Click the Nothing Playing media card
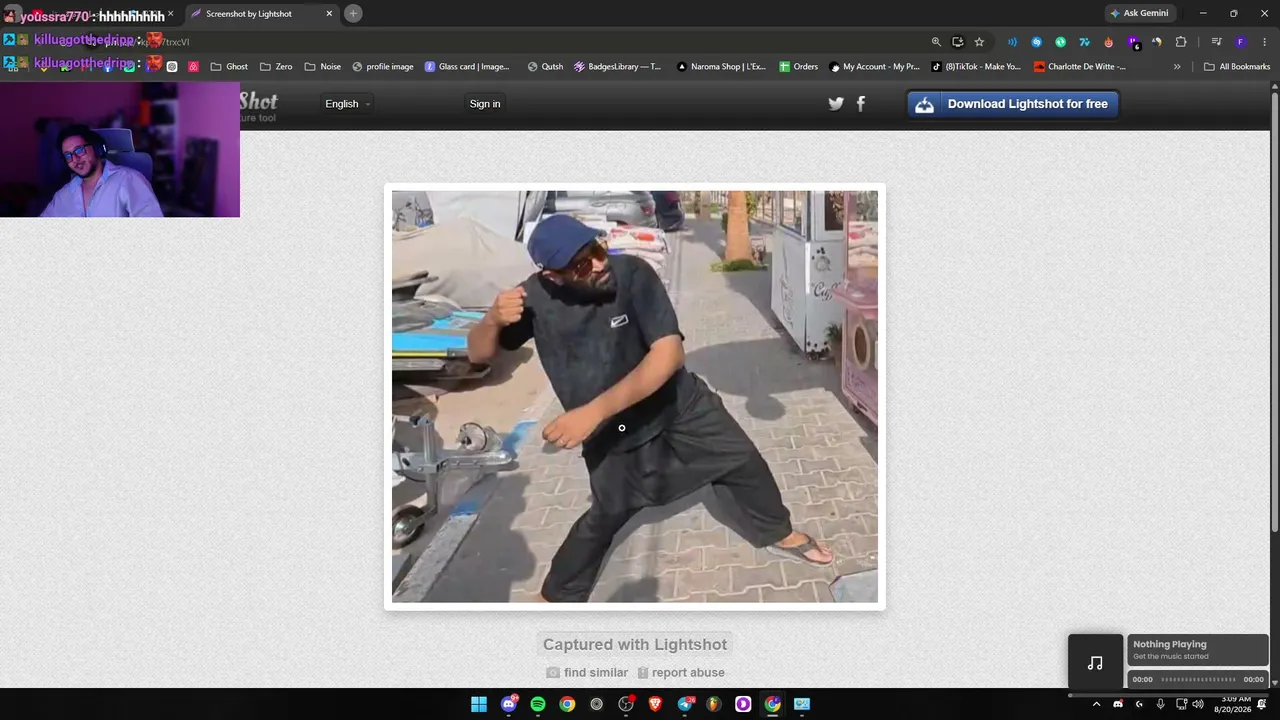This screenshot has width=1280, height=720. [1198, 650]
